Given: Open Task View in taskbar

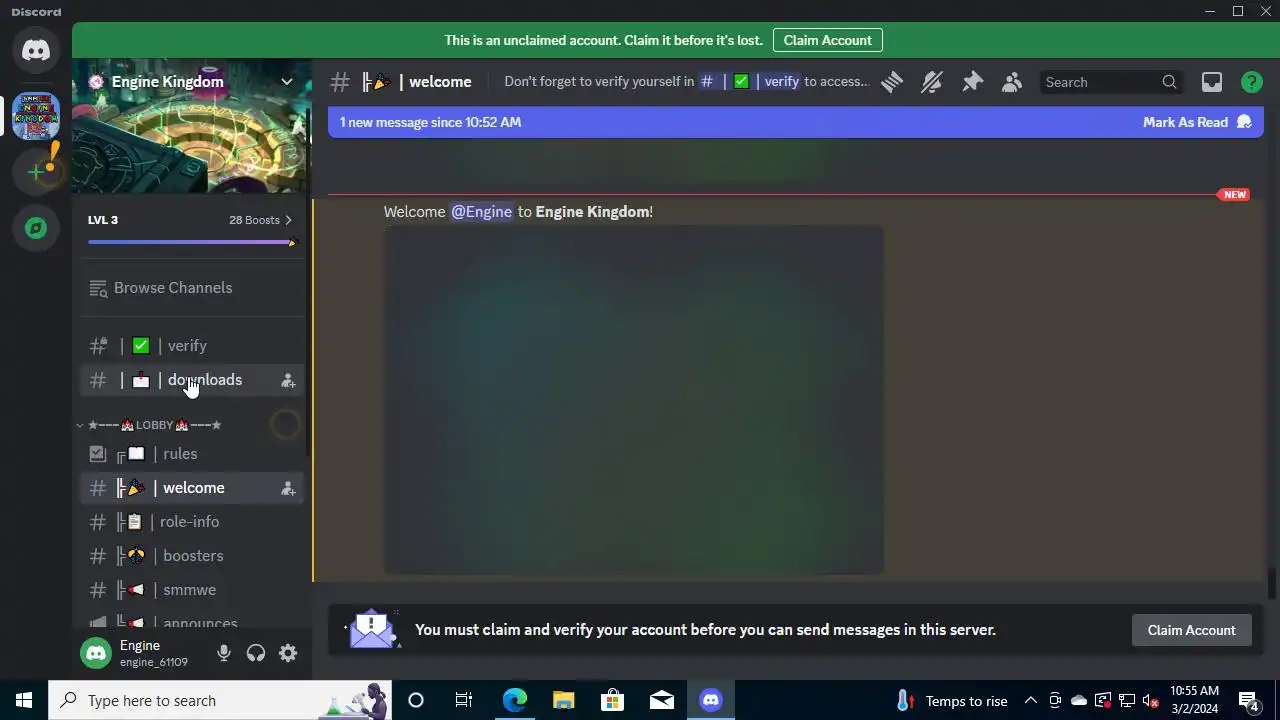Looking at the screenshot, I should point(464,700).
